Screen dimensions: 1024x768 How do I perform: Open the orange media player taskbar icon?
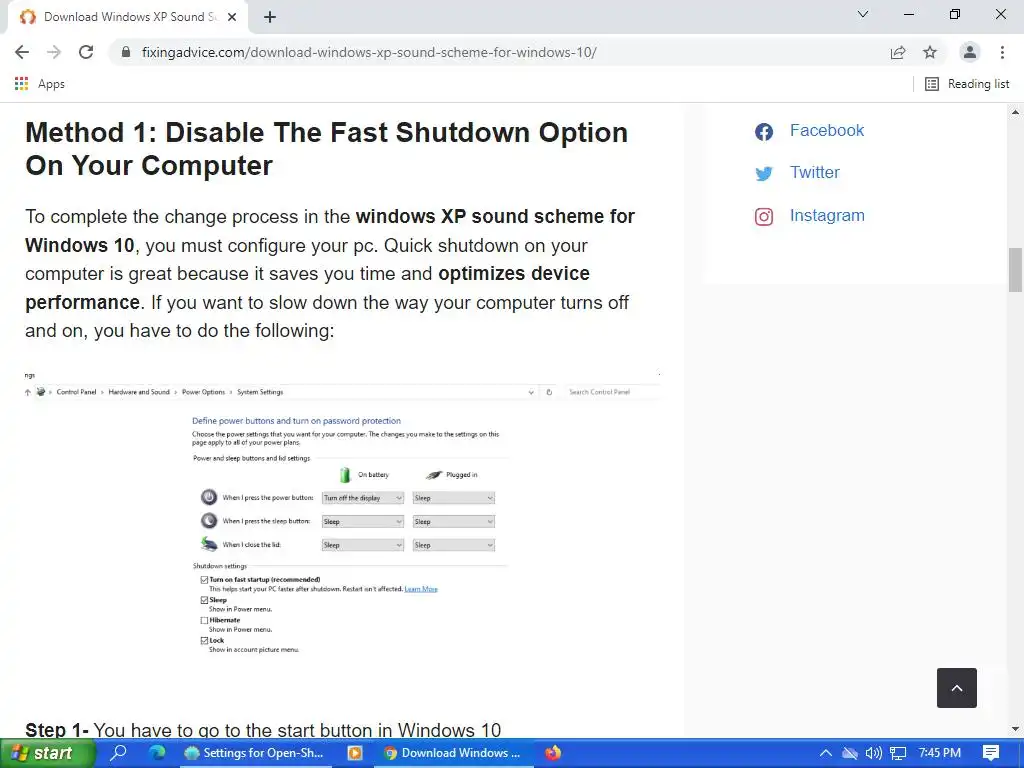pos(355,753)
